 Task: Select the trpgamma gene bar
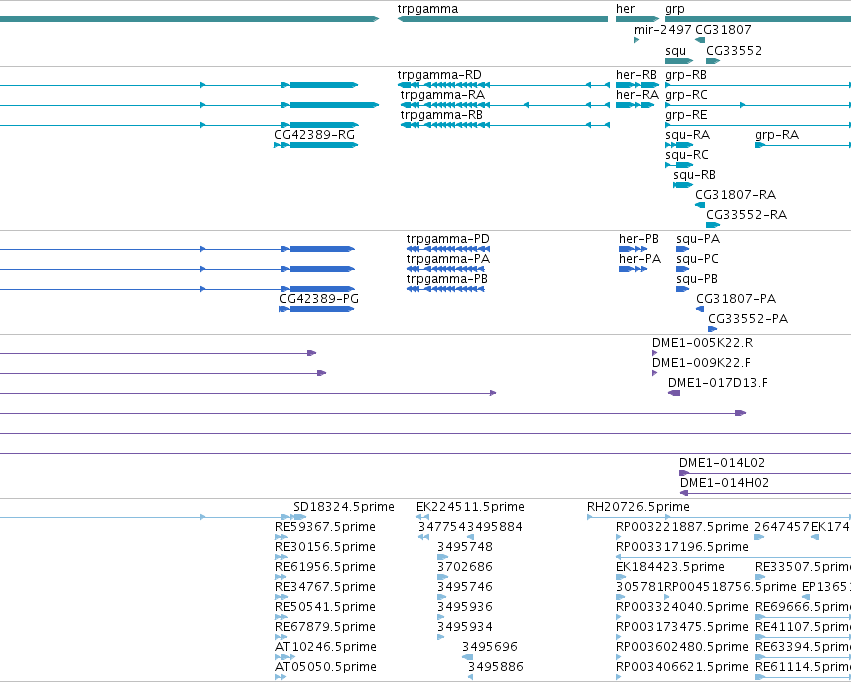click(503, 19)
